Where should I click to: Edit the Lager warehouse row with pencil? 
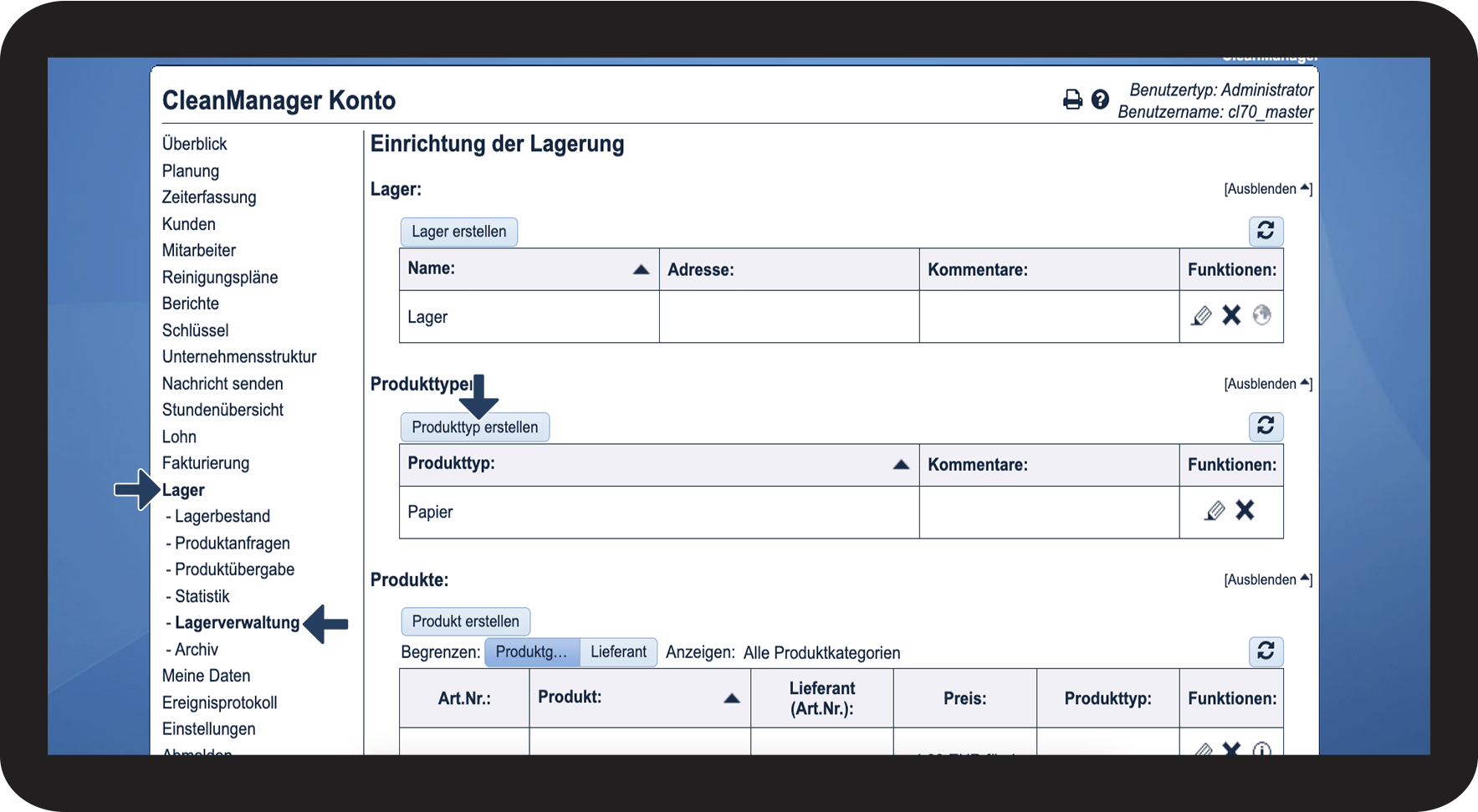(1201, 315)
